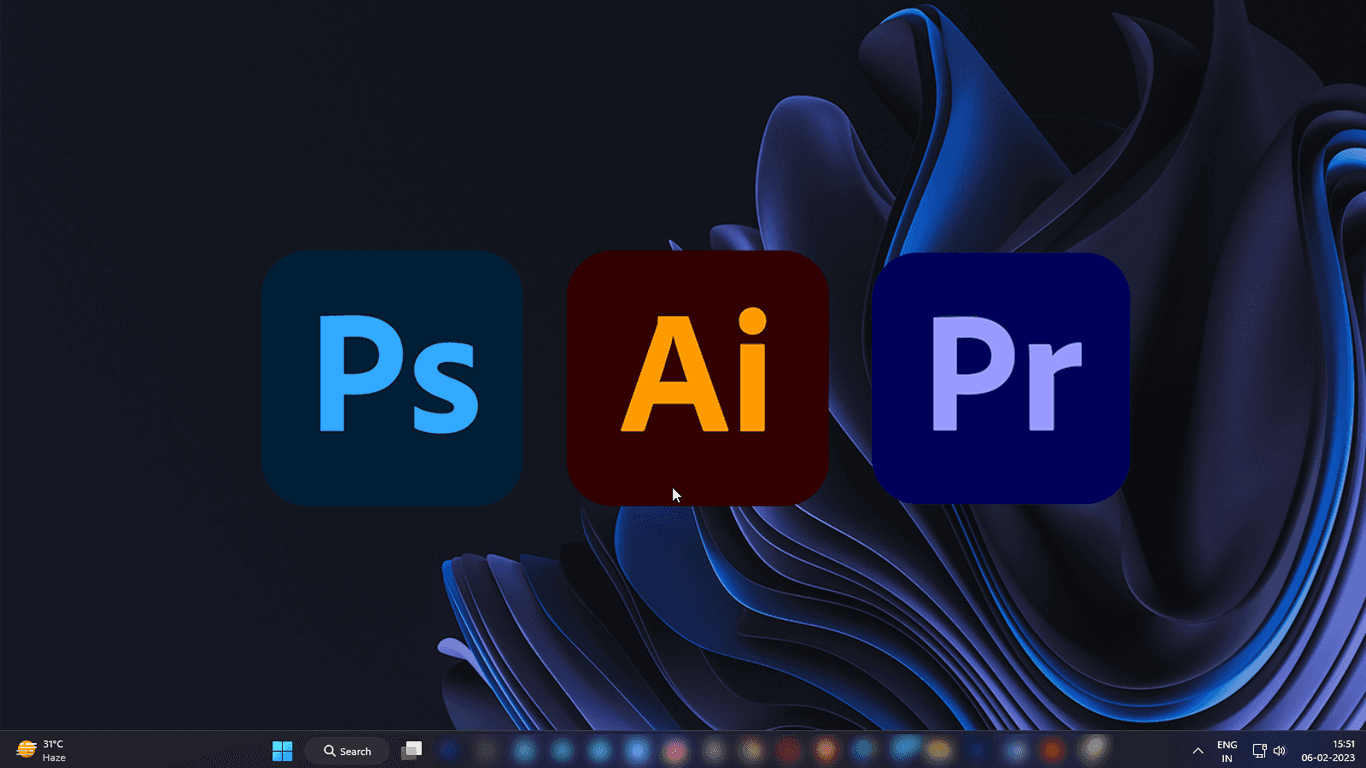Open the ENG IN language switcher
Viewport: 1366px width, 768px height.
[1227, 751]
